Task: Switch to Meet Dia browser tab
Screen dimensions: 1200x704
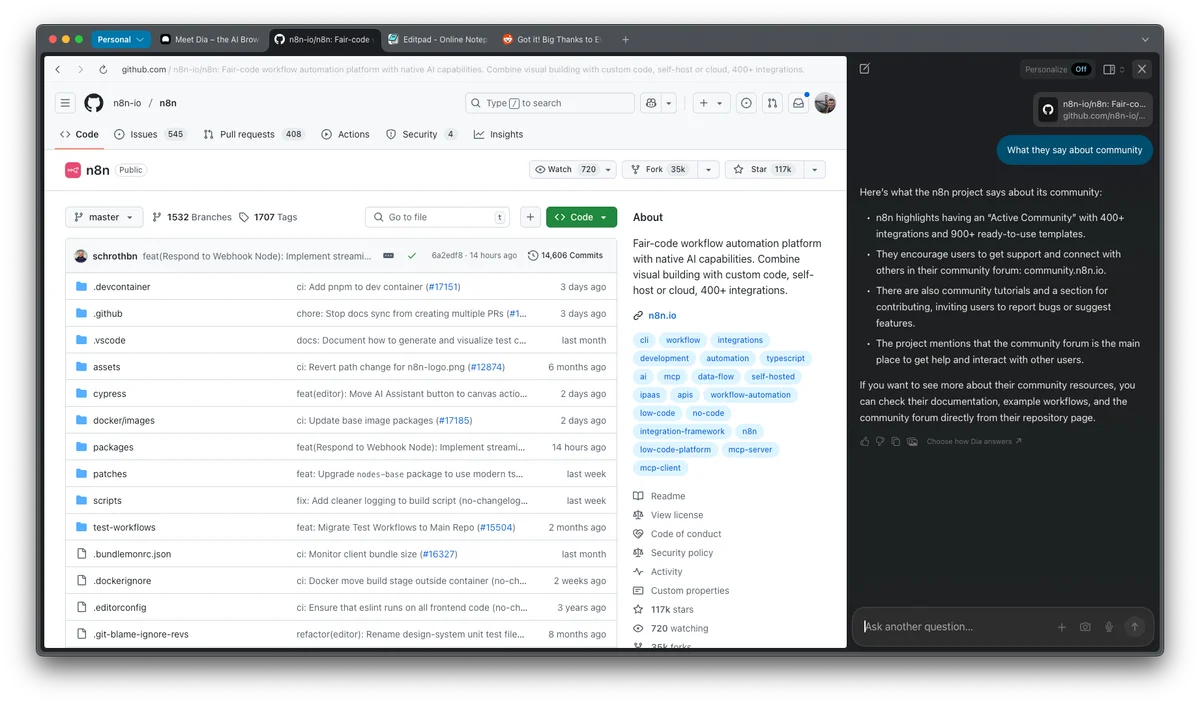Action: tap(210, 40)
